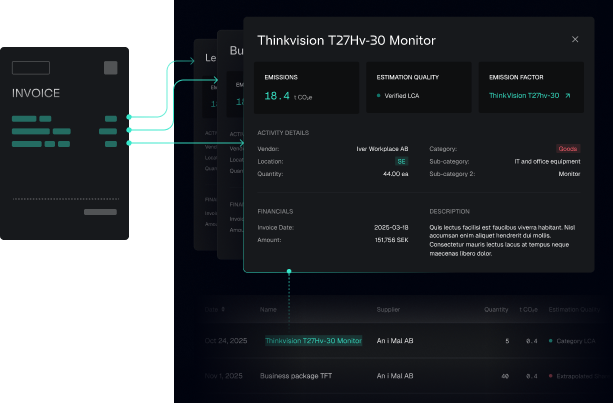
Task: Select the SE location tag
Action: [x=401, y=161]
